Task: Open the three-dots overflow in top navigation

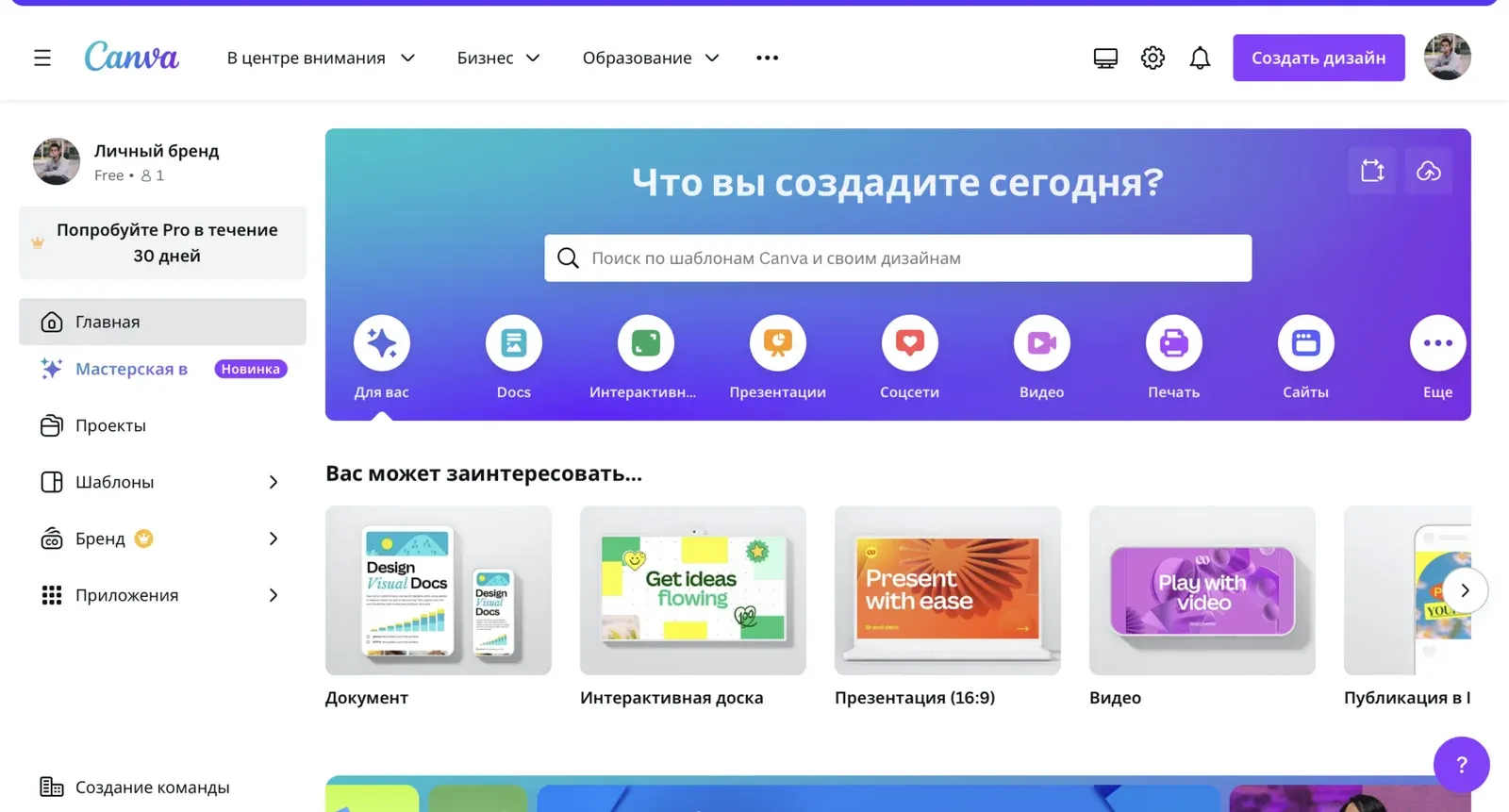Action: pos(768,58)
